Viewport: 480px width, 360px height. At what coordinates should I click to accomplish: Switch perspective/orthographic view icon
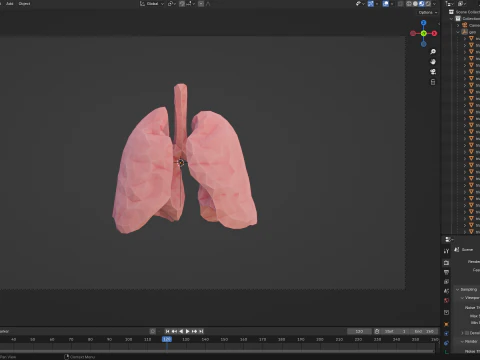(x=433, y=82)
